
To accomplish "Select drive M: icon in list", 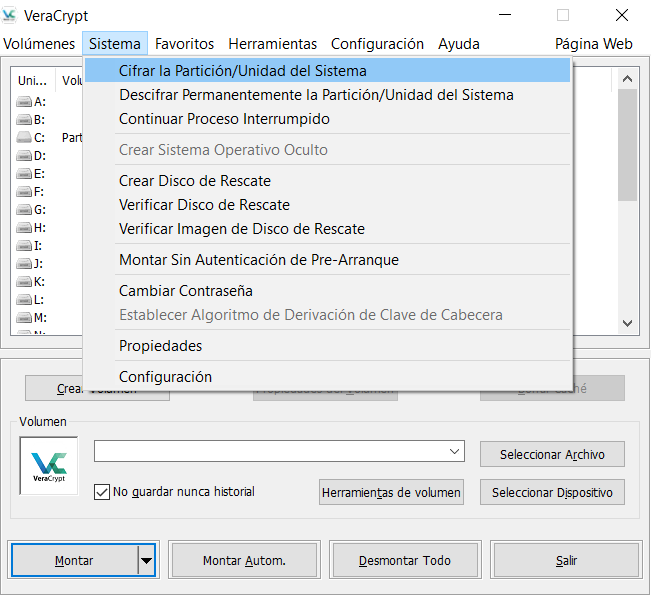I will click(x=24, y=318).
